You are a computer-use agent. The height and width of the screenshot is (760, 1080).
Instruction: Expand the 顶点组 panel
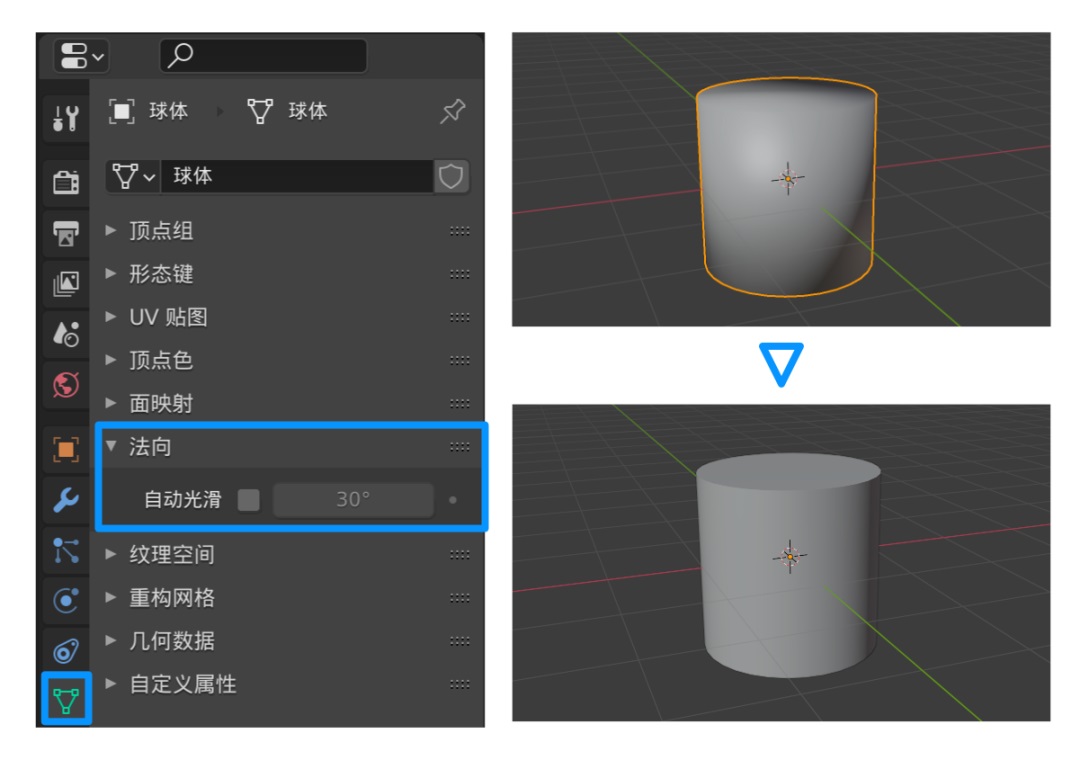point(111,231)
